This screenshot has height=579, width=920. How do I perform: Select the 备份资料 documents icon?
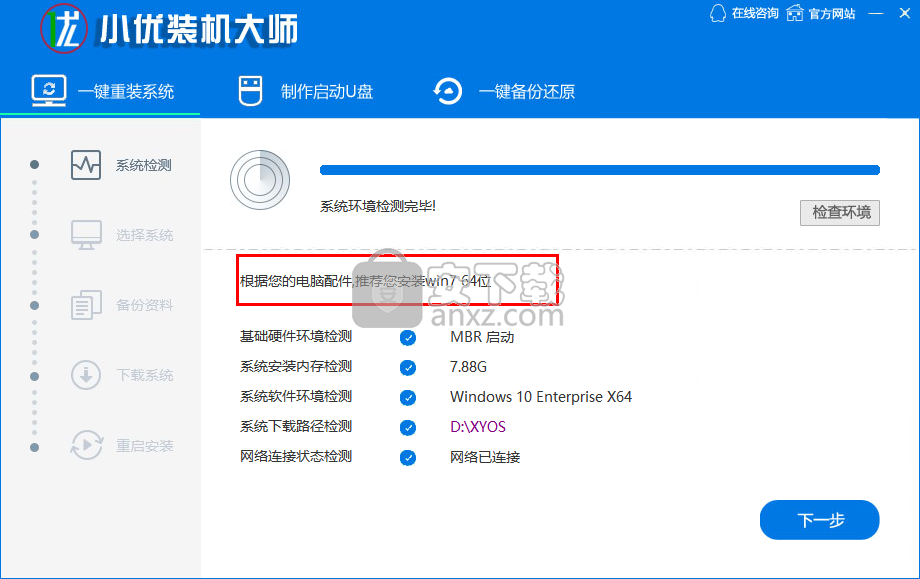86,305
